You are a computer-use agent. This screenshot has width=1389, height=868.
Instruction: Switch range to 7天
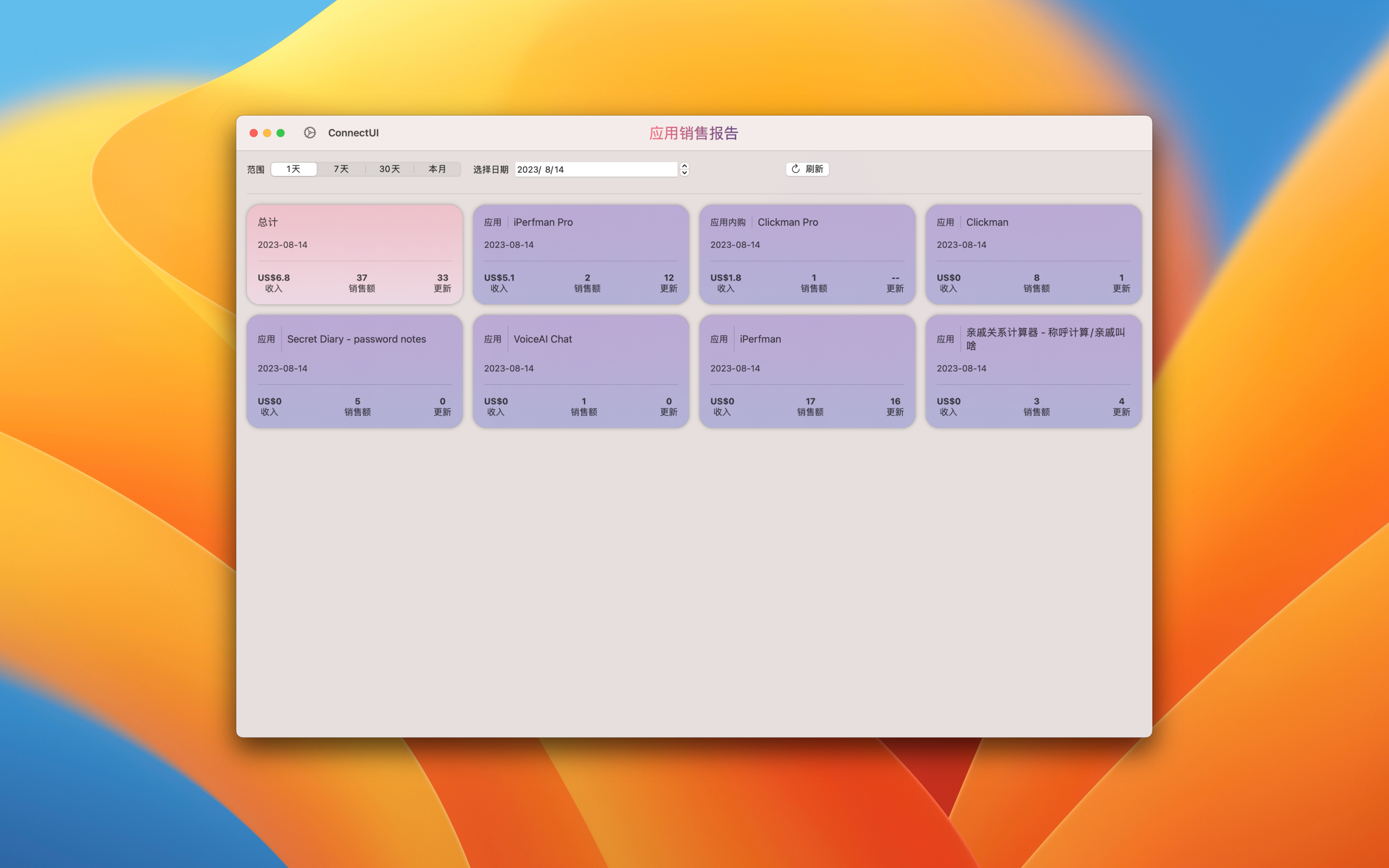[341, 169]
